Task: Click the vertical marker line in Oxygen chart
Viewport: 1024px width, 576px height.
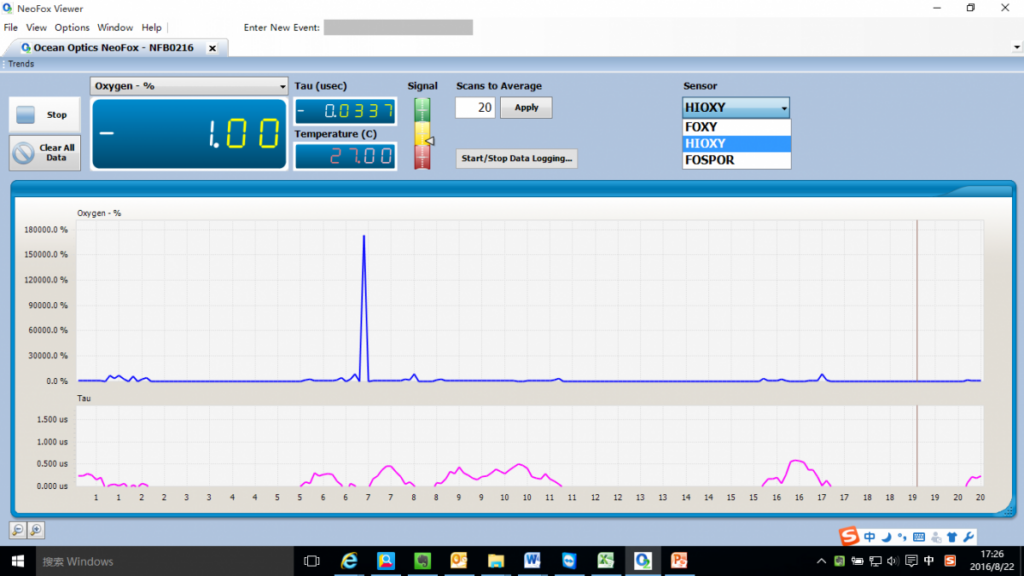Action: [x=916, y=300]
